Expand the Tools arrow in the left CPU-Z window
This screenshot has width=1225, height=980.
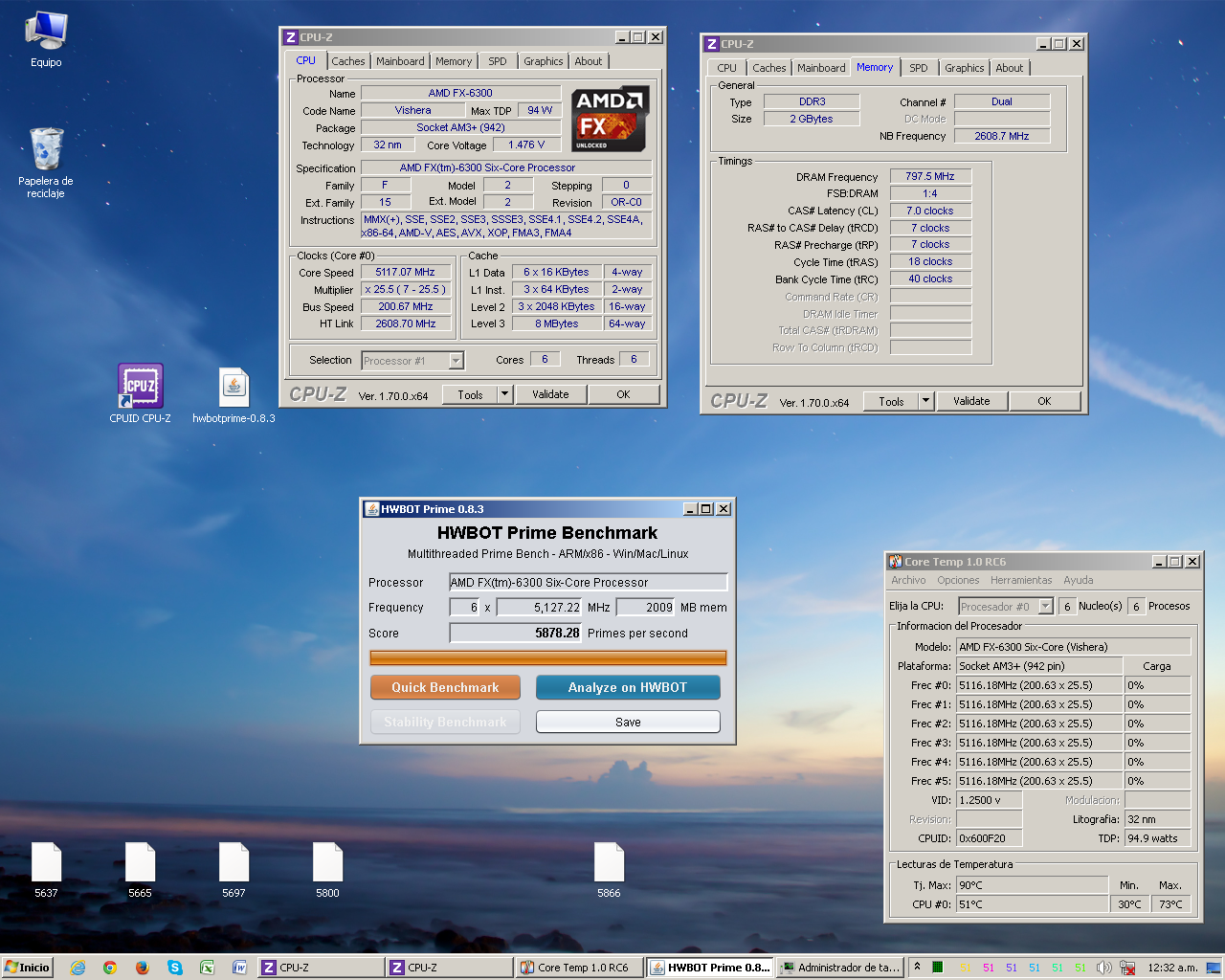(x=504, y=394)
